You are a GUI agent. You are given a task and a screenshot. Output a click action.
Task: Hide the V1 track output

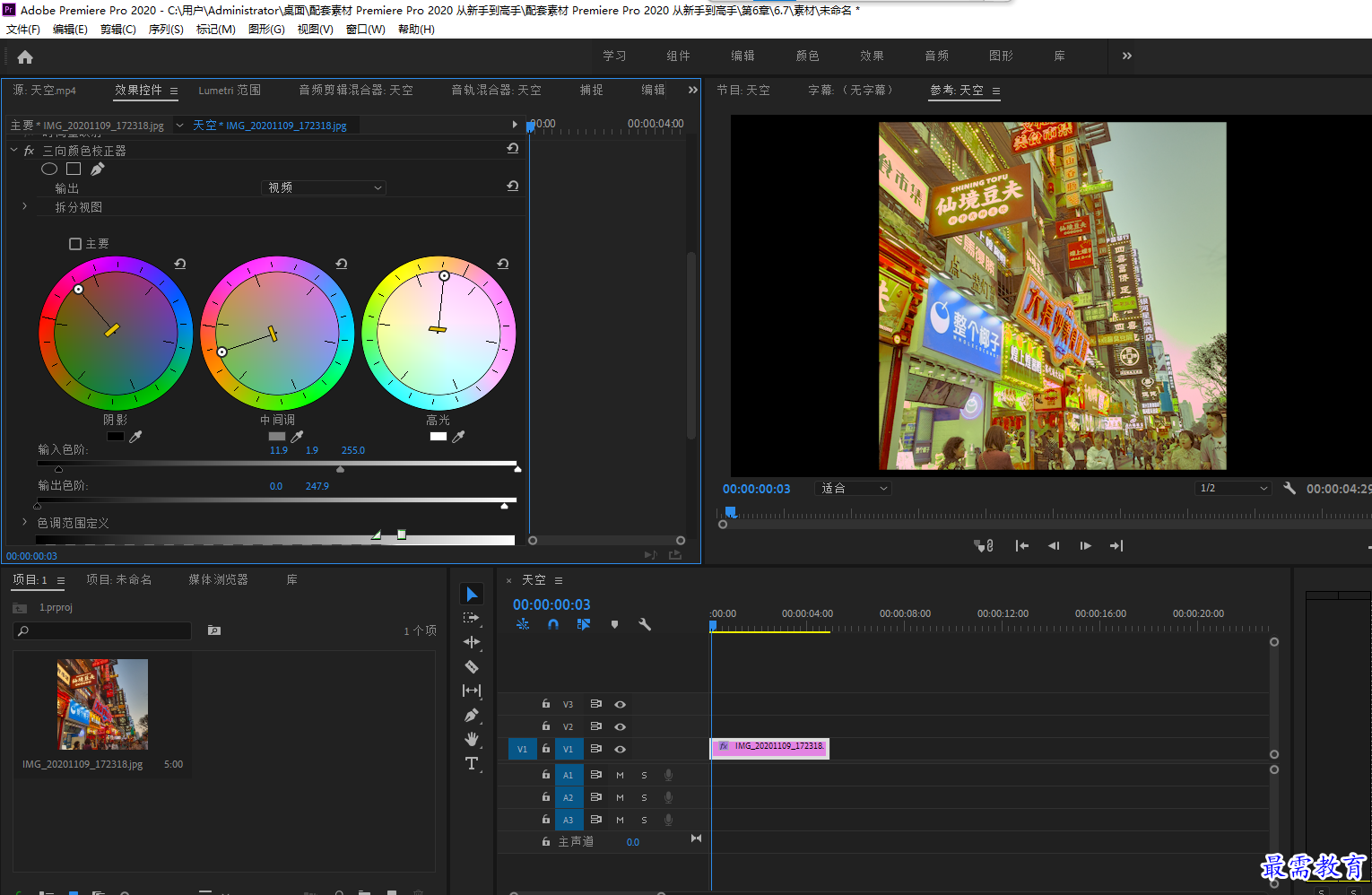(620, 749)
